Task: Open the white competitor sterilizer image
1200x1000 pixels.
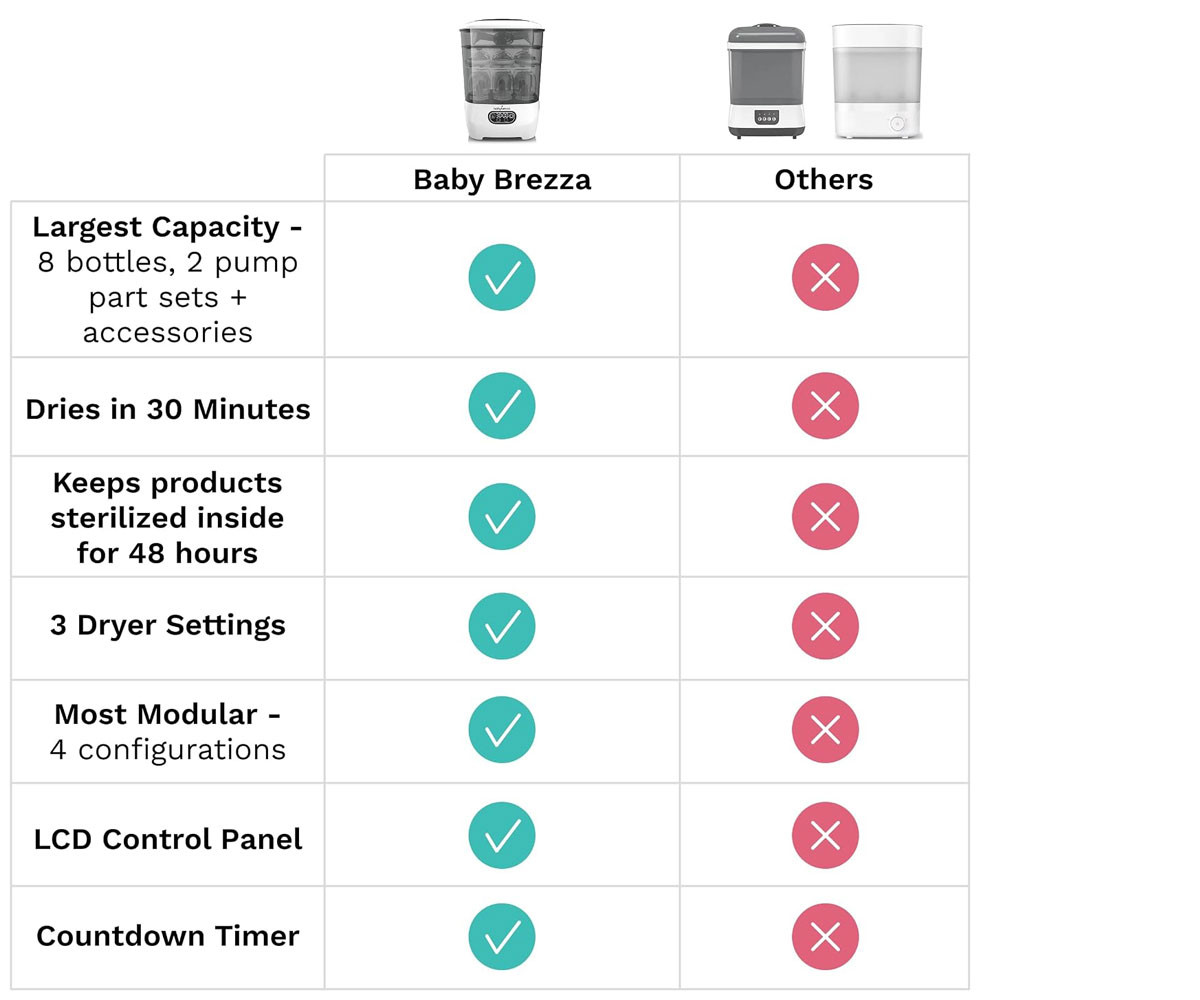Action: pyautogui.click(x=877, y=81)
